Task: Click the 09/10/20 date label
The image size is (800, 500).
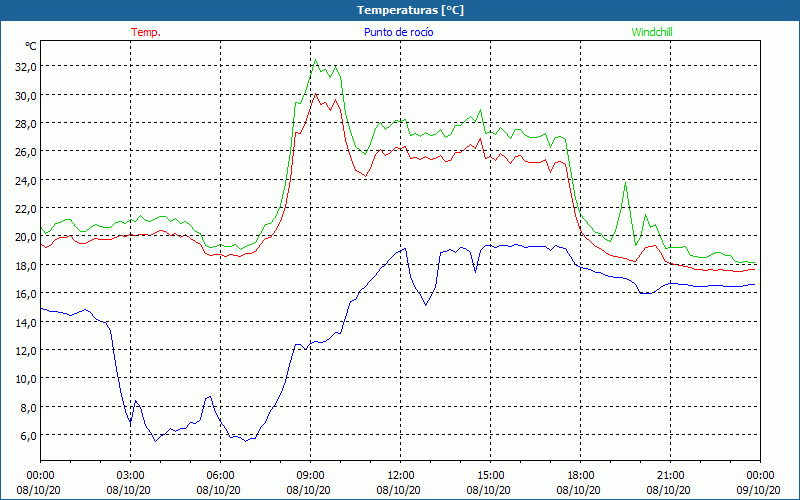Action: (760, 490)
